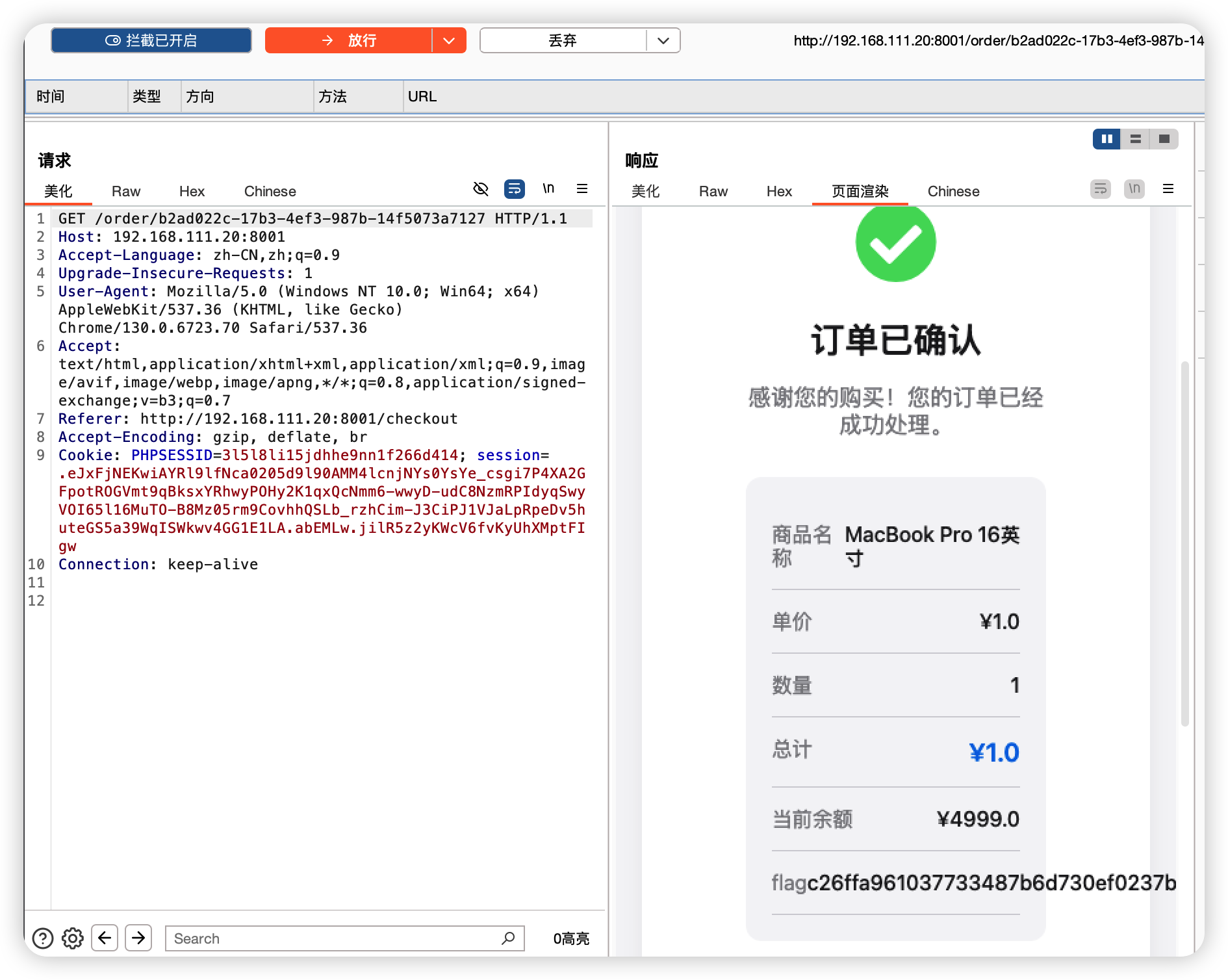
Task: Toggle line wrap in request editor
Action: point(515,189)
